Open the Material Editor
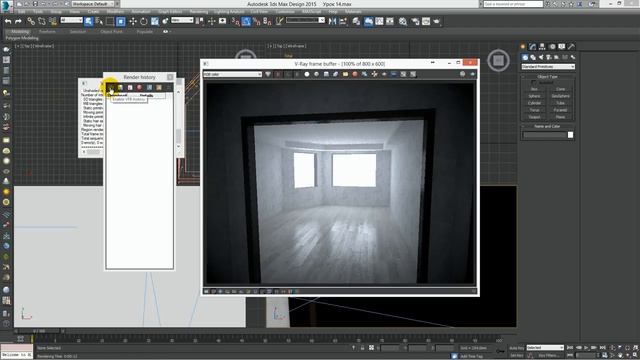The height and width of the screenshot is (360, 640). [x=403, y=21]
